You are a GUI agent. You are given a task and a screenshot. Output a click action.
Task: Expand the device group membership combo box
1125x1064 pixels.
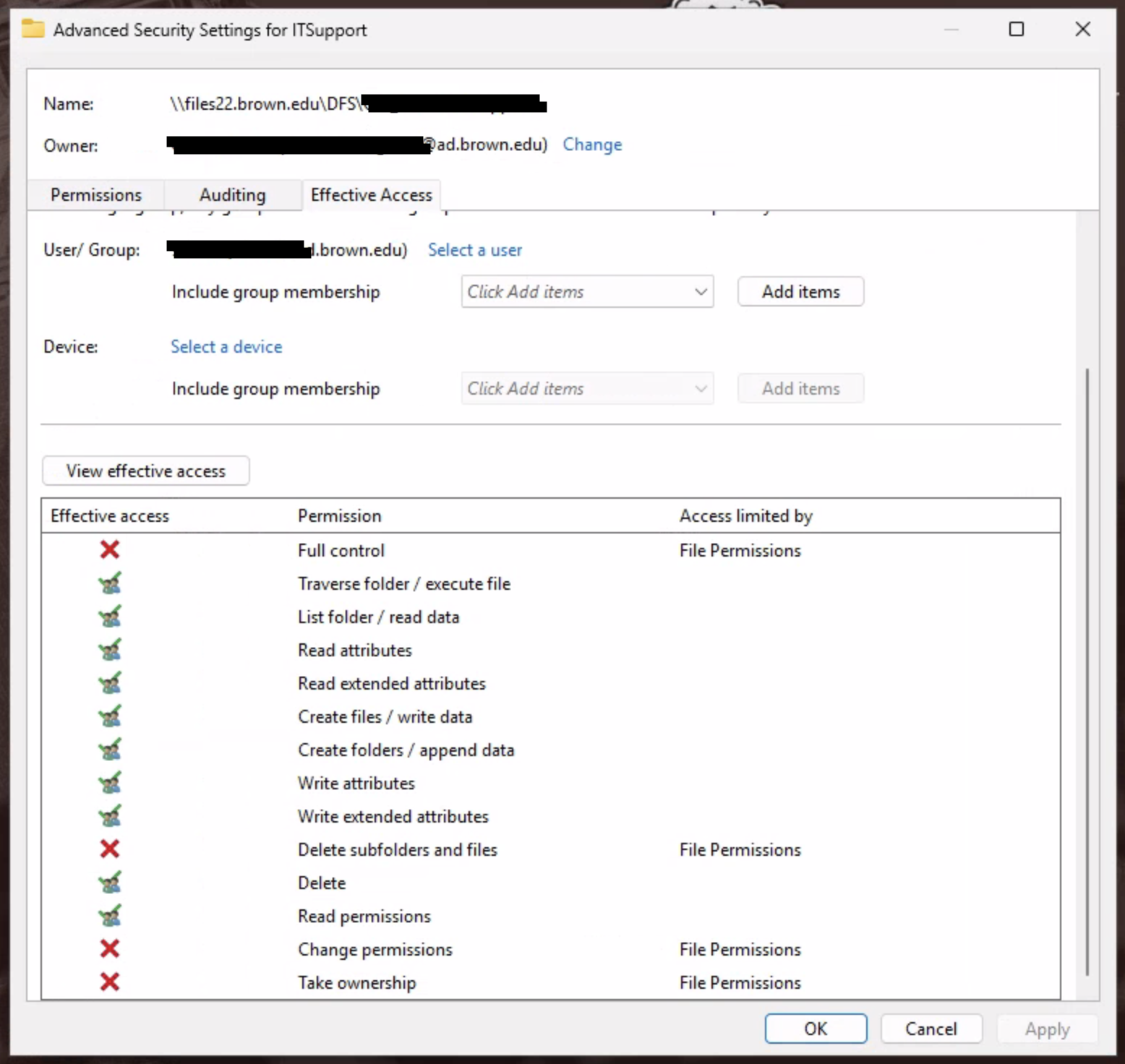pyautogui.click(x=587, y=388)
